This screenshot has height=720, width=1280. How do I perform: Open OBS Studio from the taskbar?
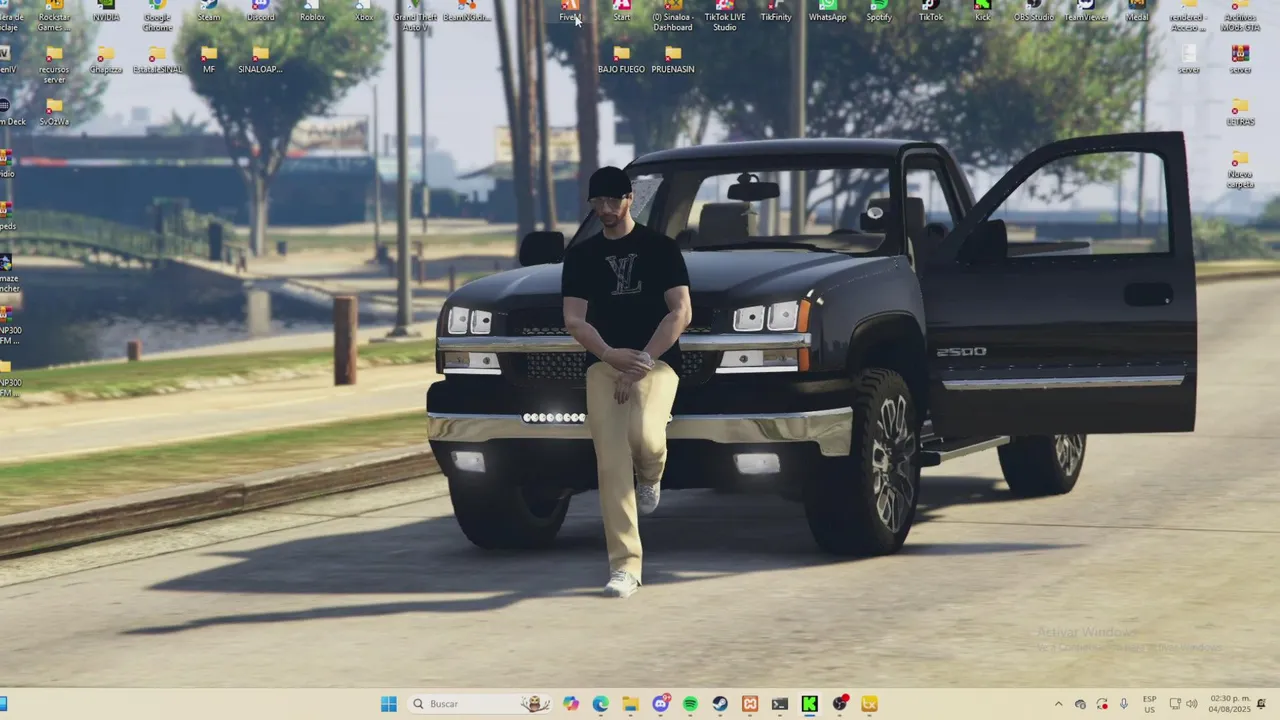tap(840, 704)
